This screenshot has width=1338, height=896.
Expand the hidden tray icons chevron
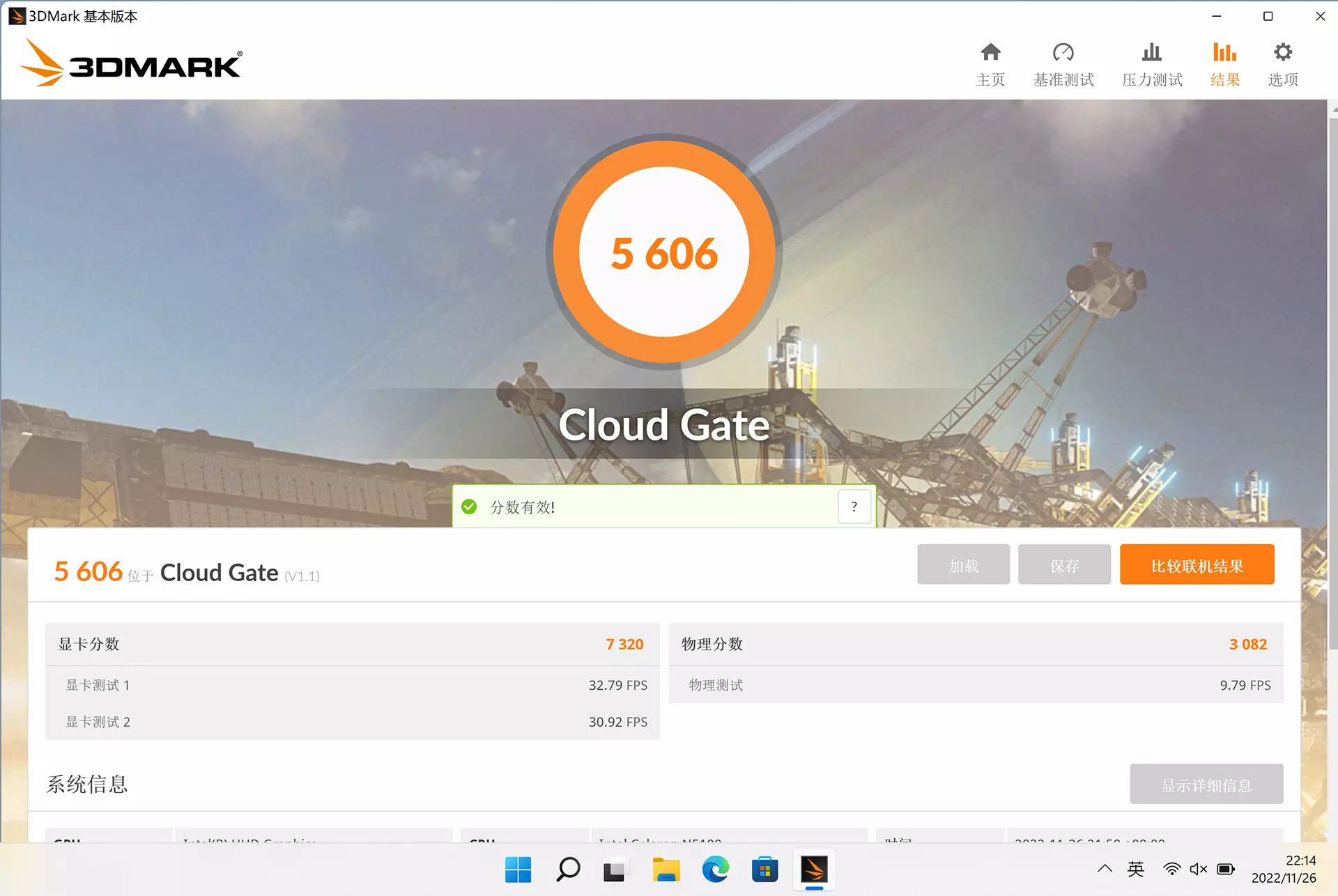point(1105,868)
